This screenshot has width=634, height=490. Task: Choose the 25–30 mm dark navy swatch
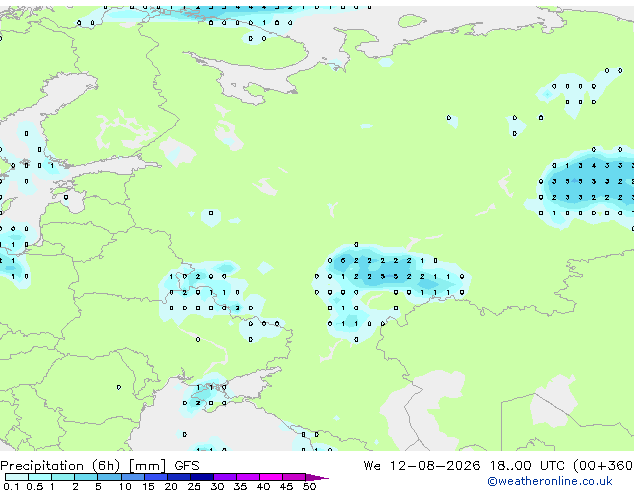pos(202,477)
